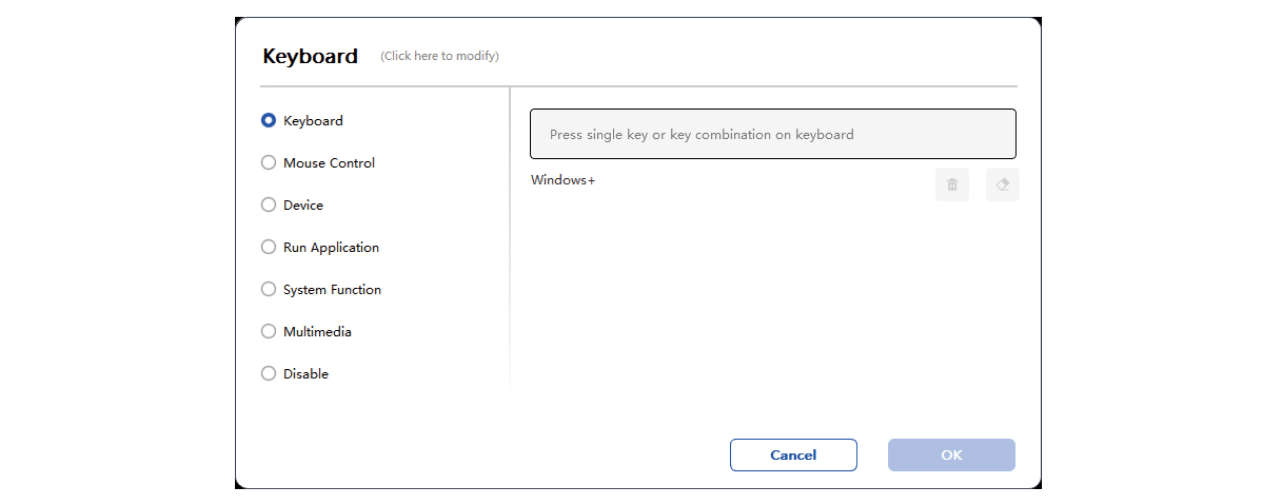Select the Run Application radio button
Image resolution: width=1278 pixels, height=504 pixels.
[268, 247]
